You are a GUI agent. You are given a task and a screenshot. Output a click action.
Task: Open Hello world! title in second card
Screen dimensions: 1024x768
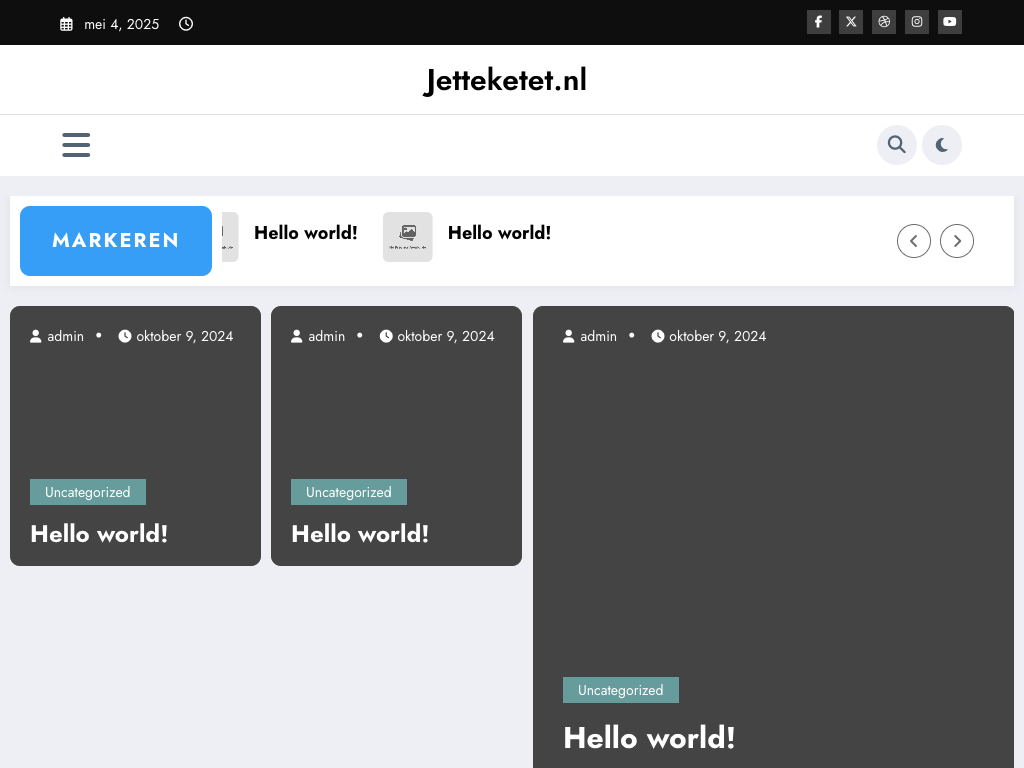360,534
